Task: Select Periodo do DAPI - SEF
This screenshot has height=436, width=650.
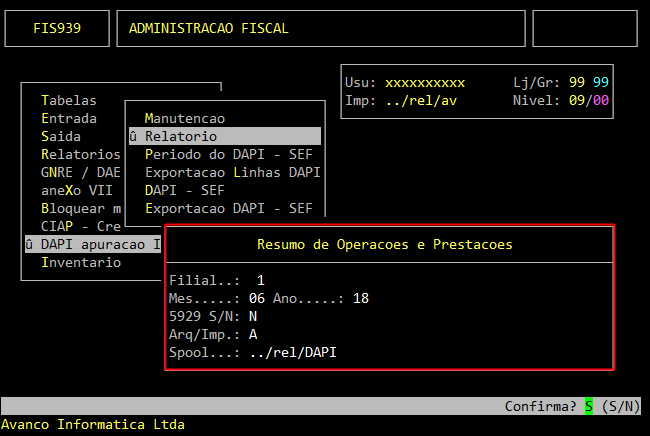Action: click(228, 154)
